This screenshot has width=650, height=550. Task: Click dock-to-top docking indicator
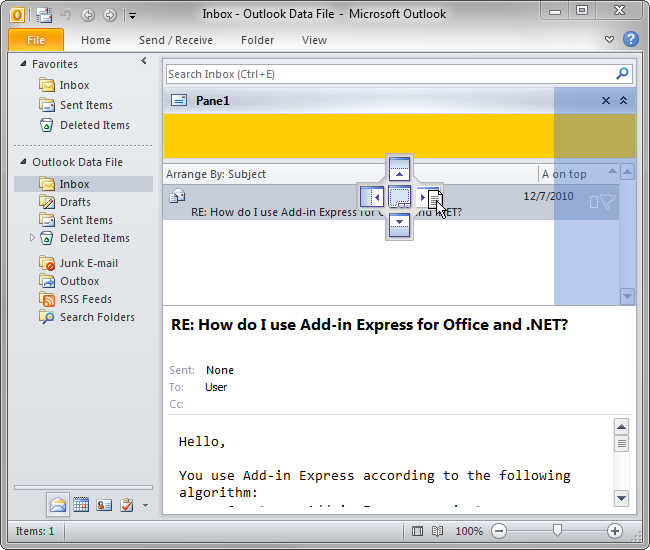399,169
